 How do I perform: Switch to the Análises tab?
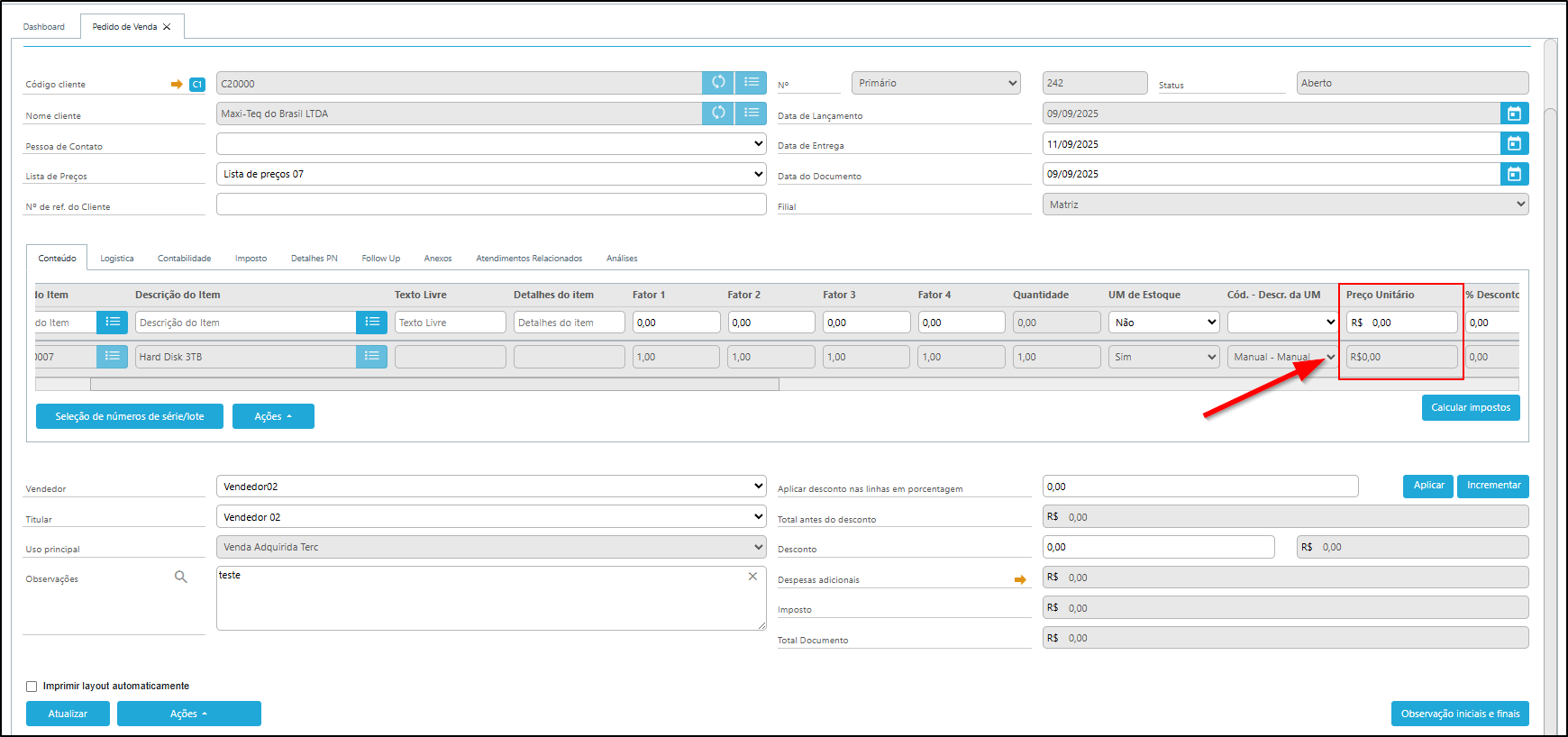[622, 259]
